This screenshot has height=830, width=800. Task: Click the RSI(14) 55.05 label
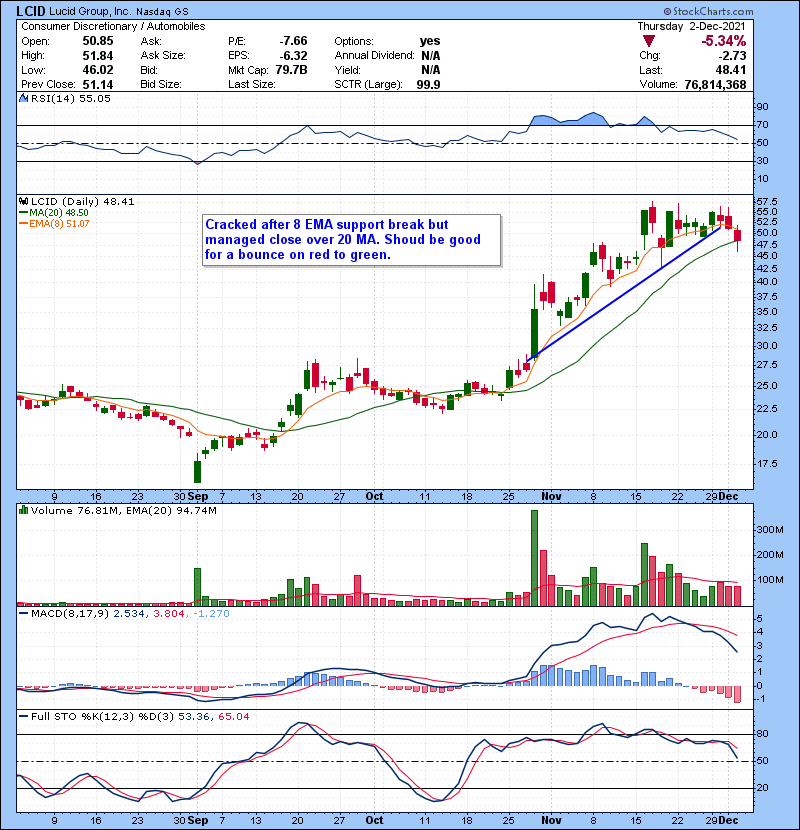point(70,98)
